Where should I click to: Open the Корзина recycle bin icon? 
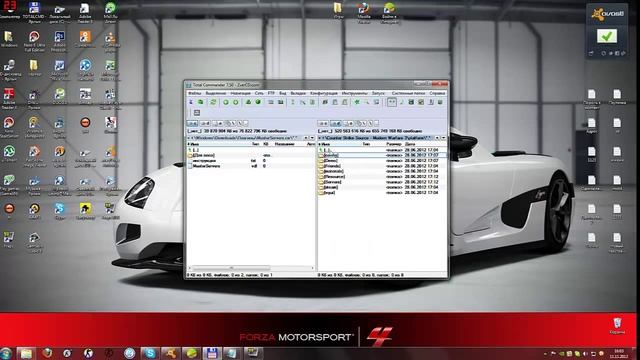(x=617, y=326)
